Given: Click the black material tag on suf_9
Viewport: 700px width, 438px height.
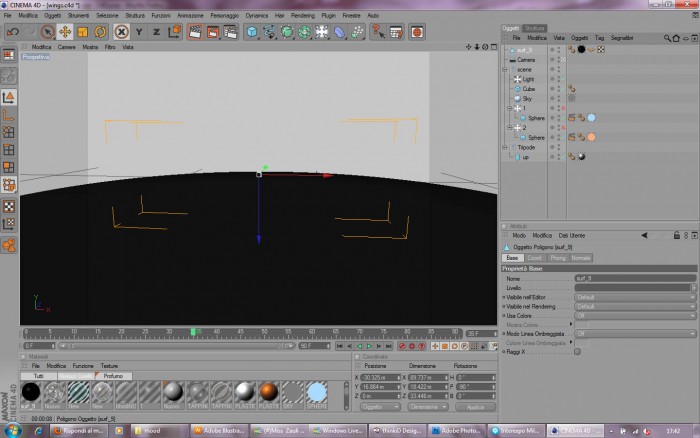Looking at the screenshot, I should click(x=581, y=50).
